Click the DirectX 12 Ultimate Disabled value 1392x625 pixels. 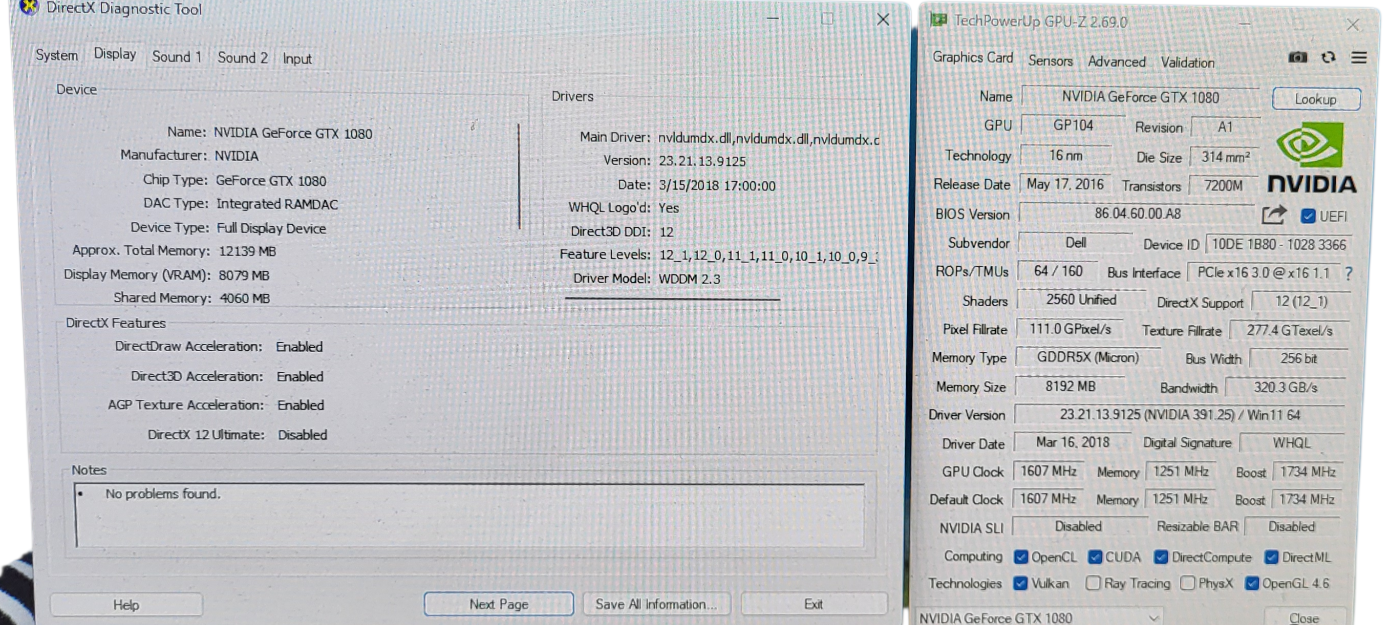(x=302, y=435)
